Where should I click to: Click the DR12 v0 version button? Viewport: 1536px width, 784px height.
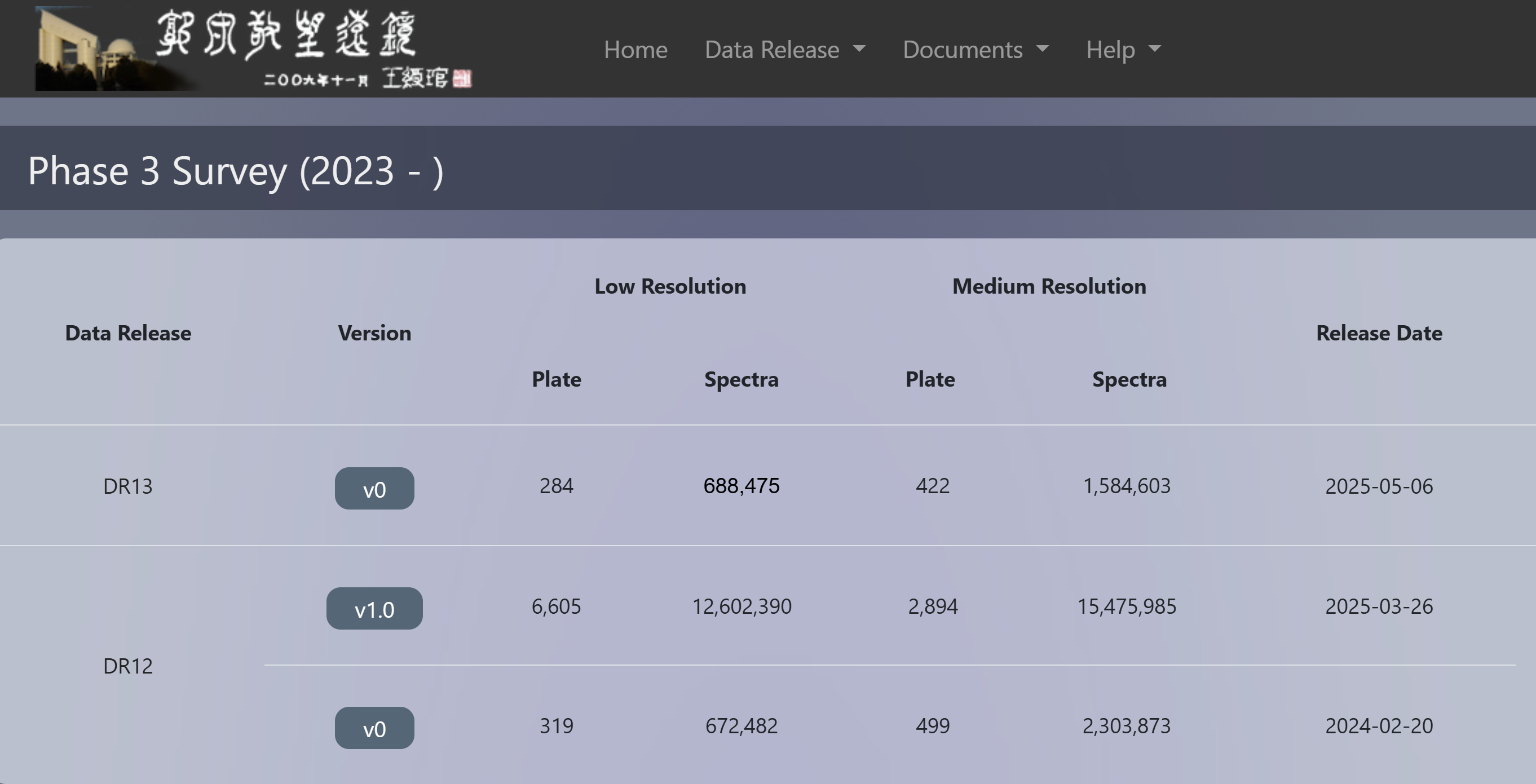click(x=374, y=728)
